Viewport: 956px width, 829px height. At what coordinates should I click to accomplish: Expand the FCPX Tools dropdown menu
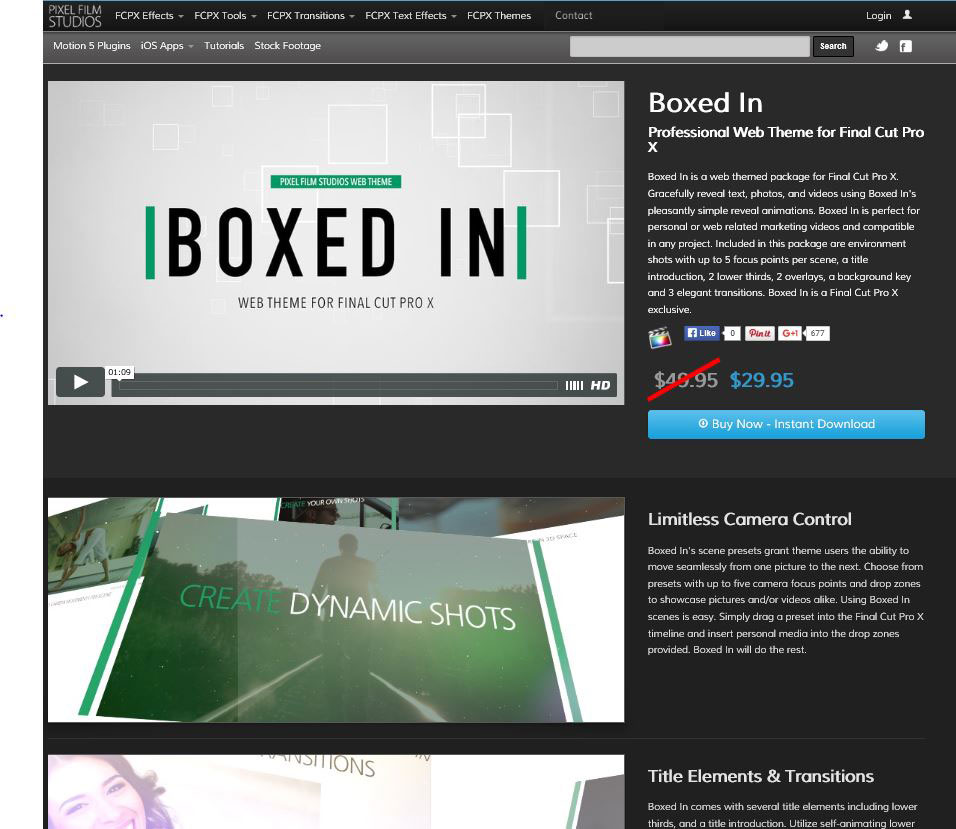[225, 16]
